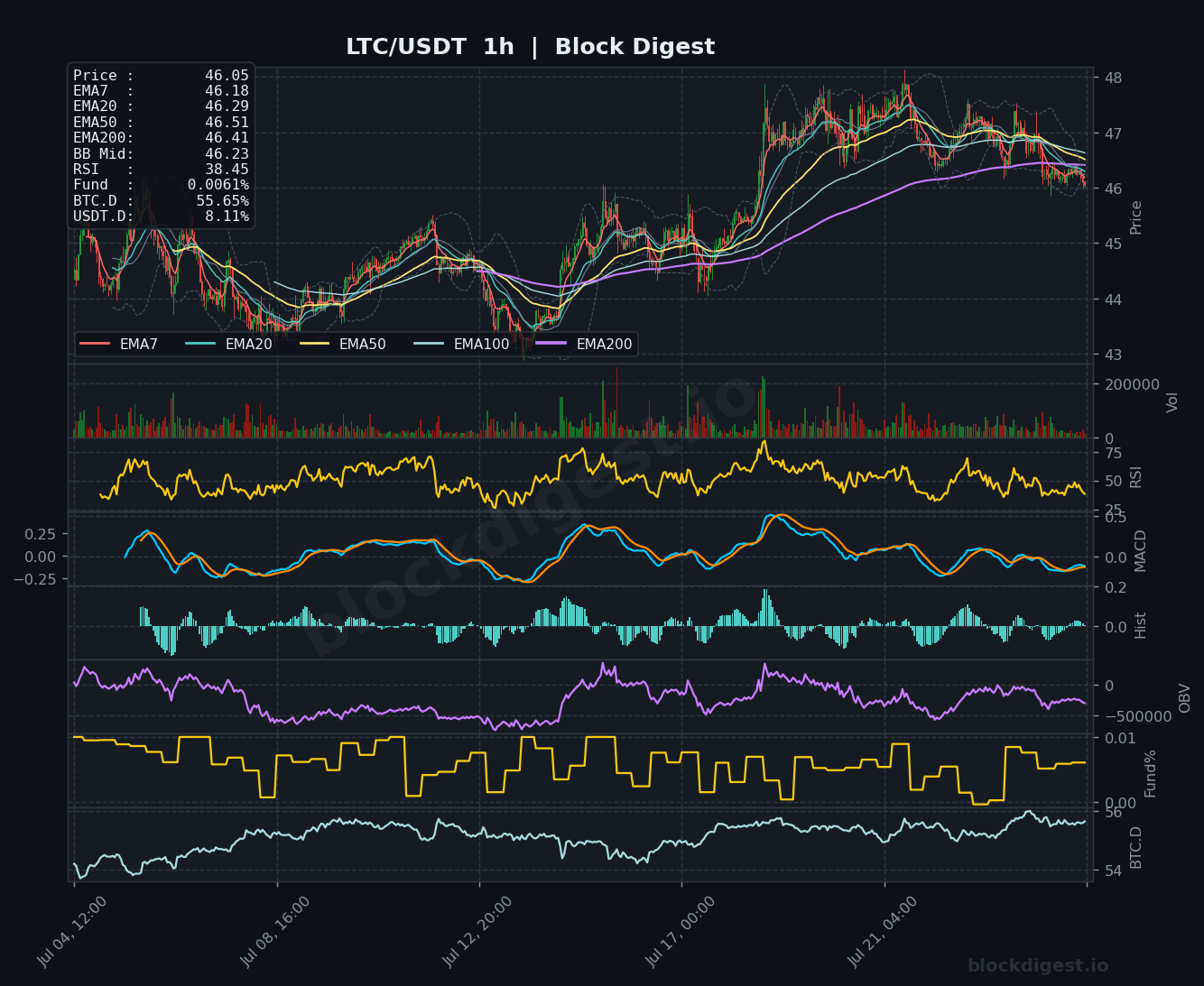This screenshot has height=986, width=1204.
Task: Click the EMA100 legend entry
Action: coord(461,344)
